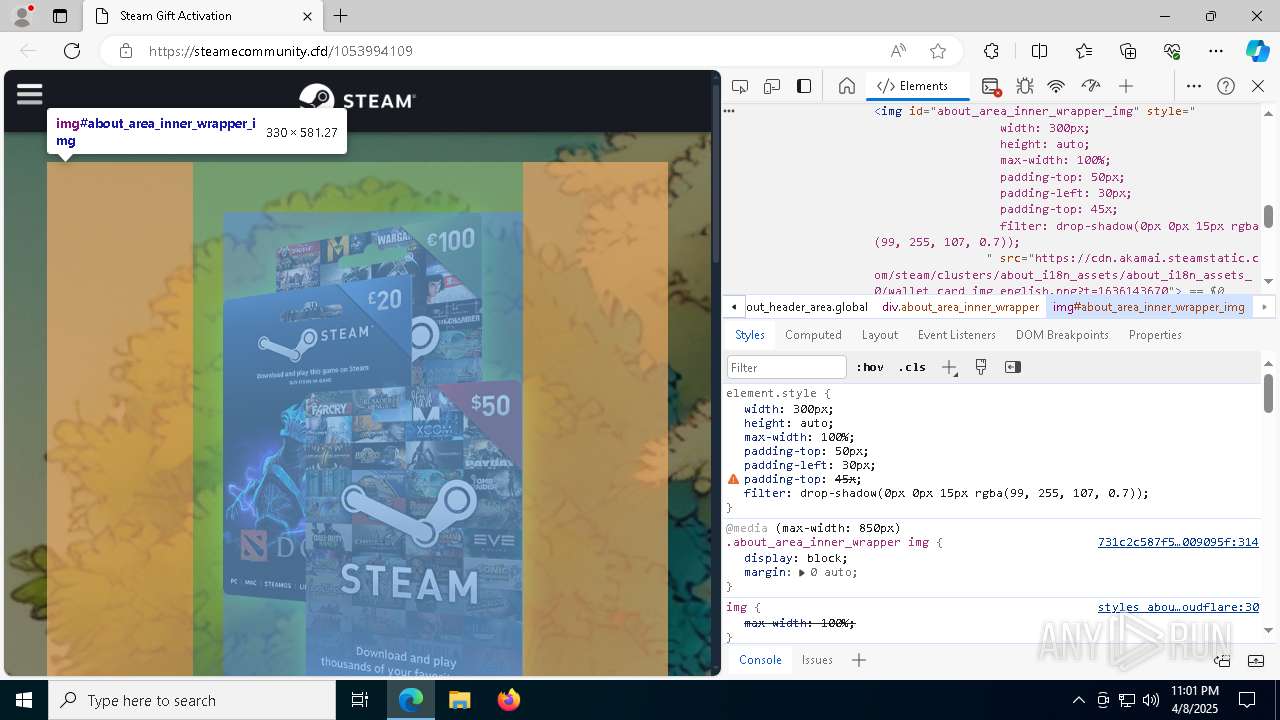1280x720 pixels.
Task: Select div.about_area_inner_wrapper breadcrumb
Action: pyautogui.click(x=960, y=307)
